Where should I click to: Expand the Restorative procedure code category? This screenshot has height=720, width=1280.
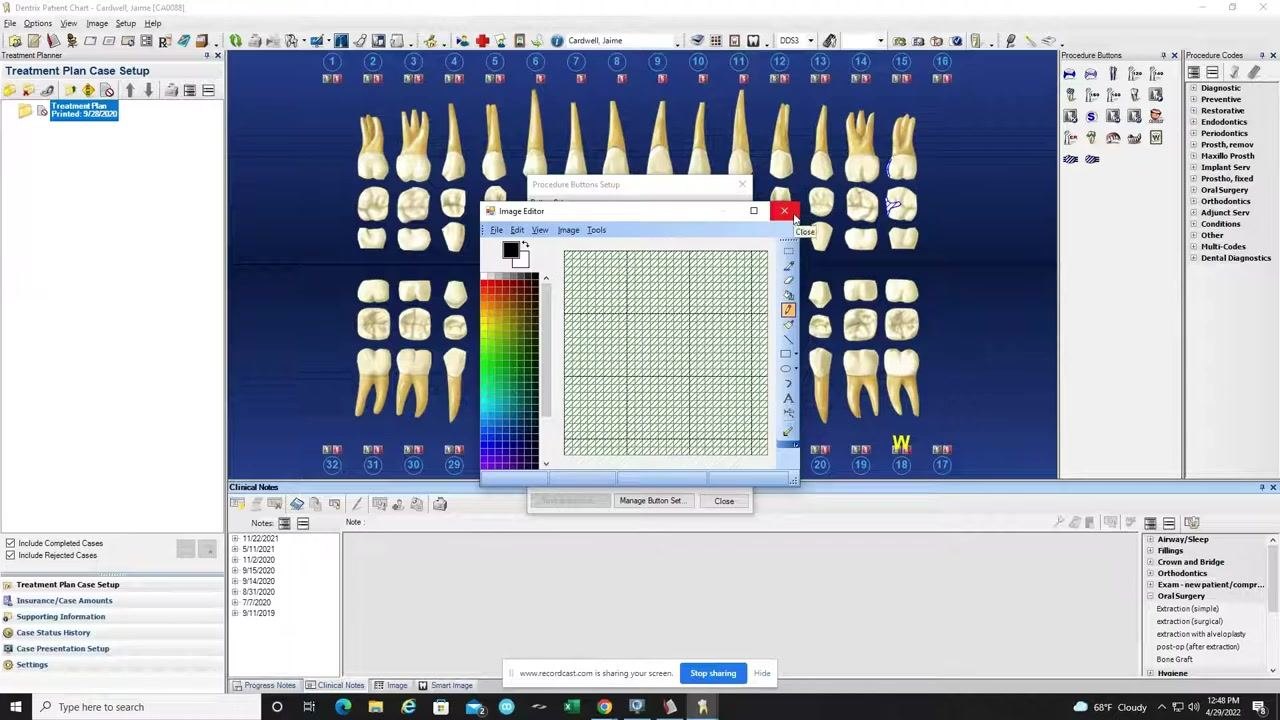click(x=1193, y=111)
